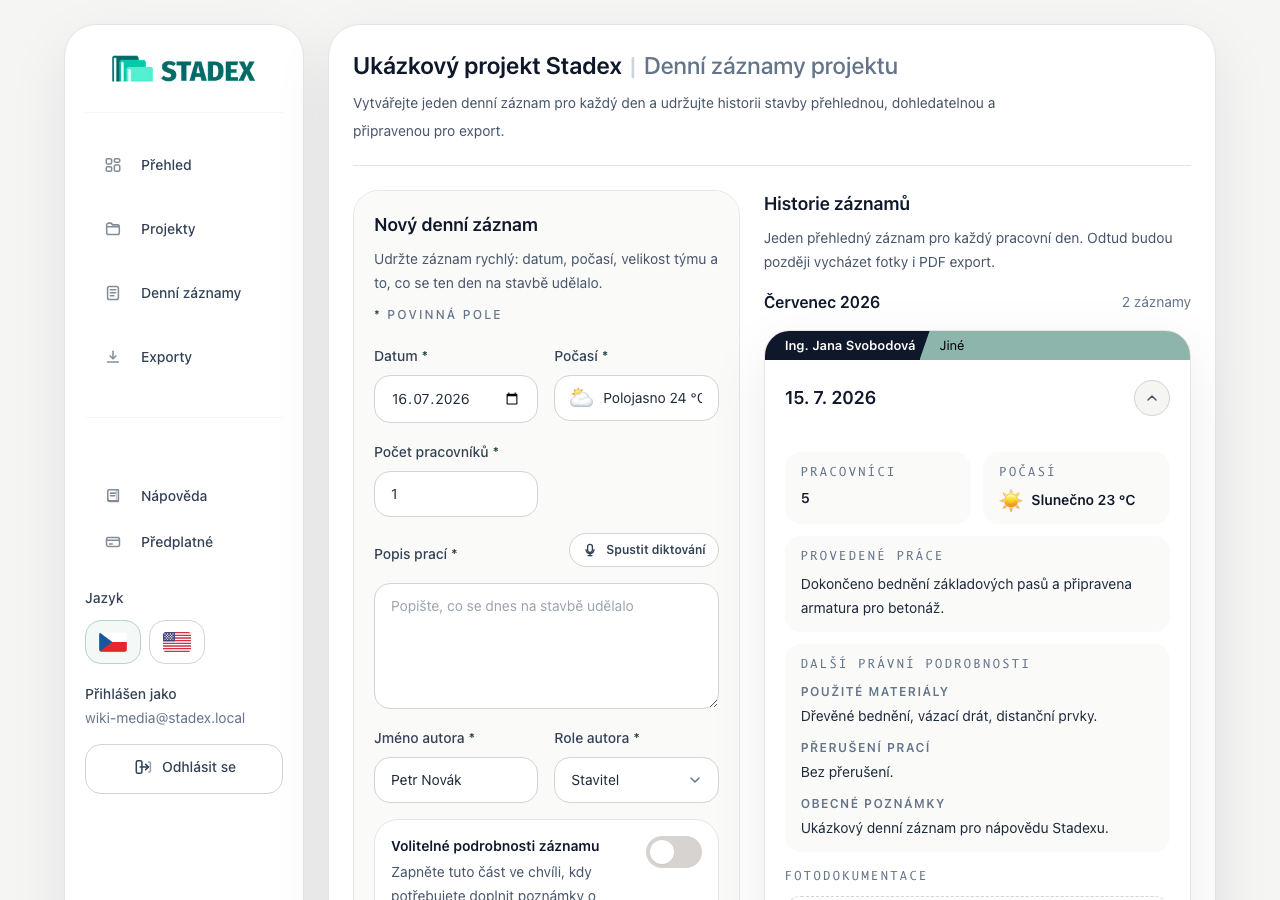Switch language to Czech flag
The width and height of the screenshot is (1280, 900).
pos(113,642)
